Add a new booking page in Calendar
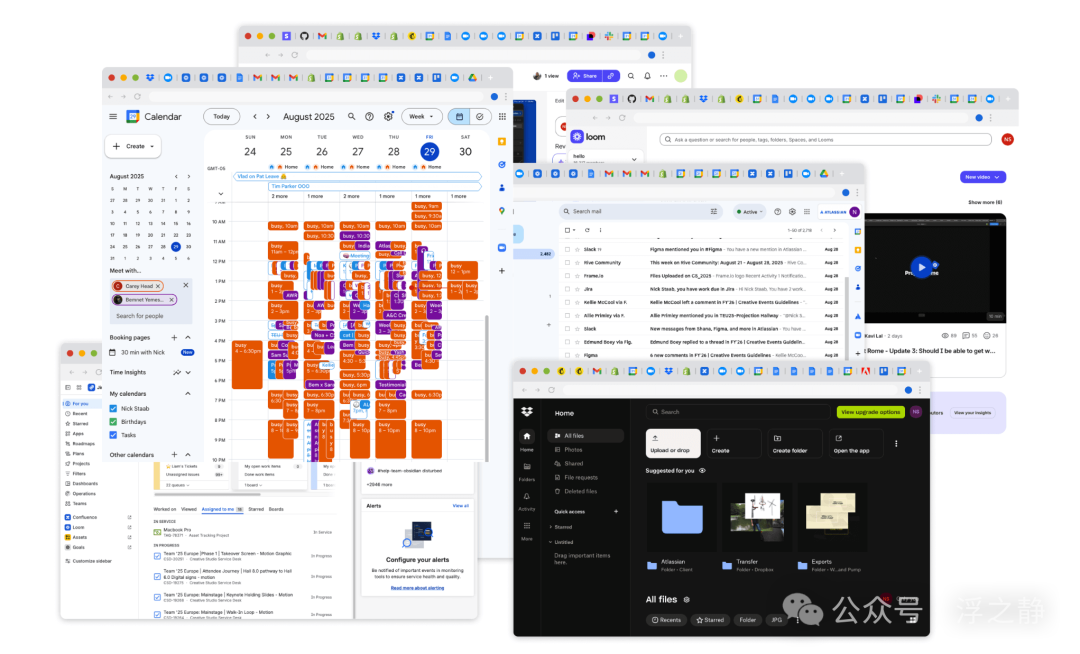The image size is (1080, 654). pos(174,337)
